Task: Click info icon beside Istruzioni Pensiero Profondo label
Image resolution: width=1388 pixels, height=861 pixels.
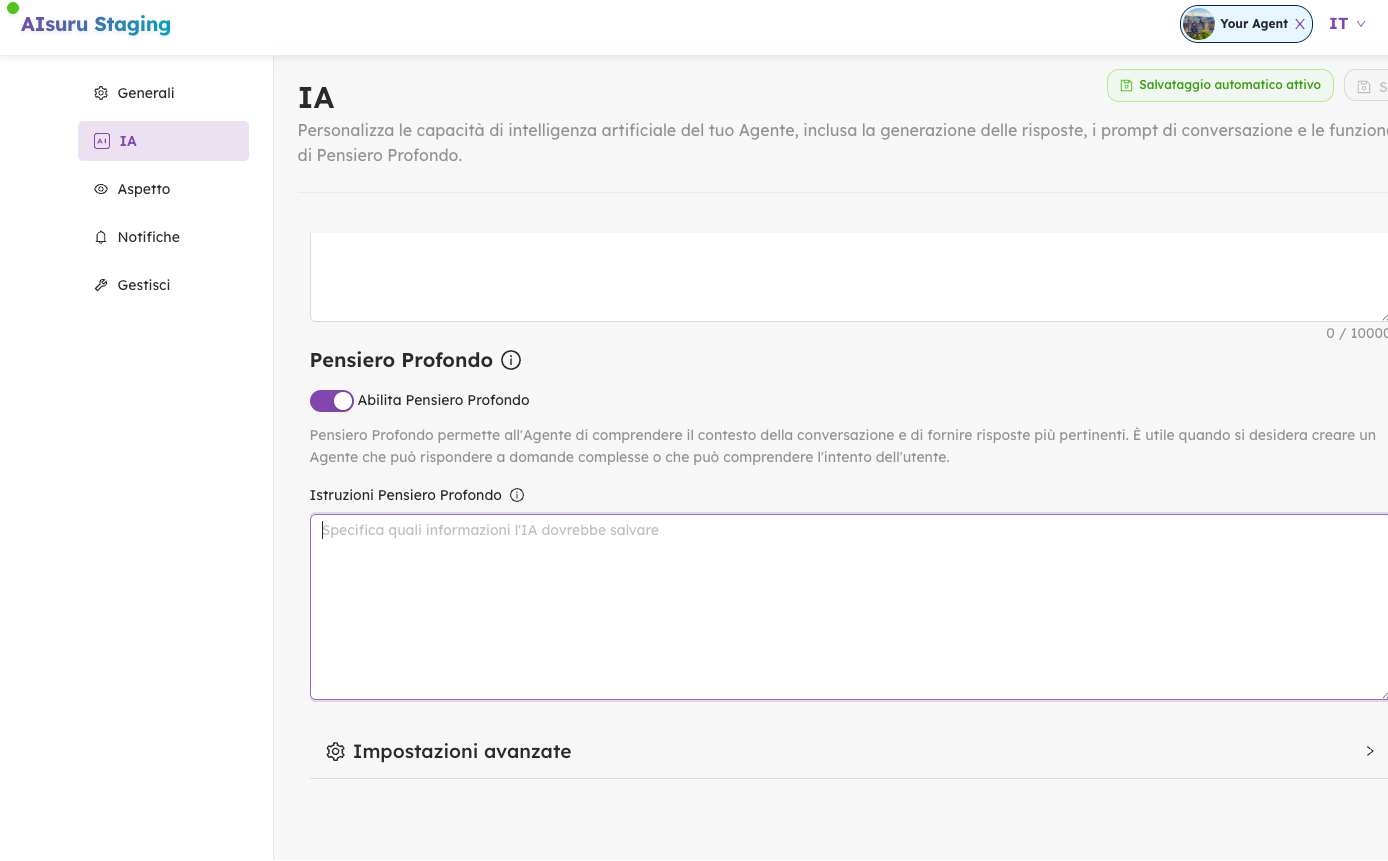Action: click(517, 495)
